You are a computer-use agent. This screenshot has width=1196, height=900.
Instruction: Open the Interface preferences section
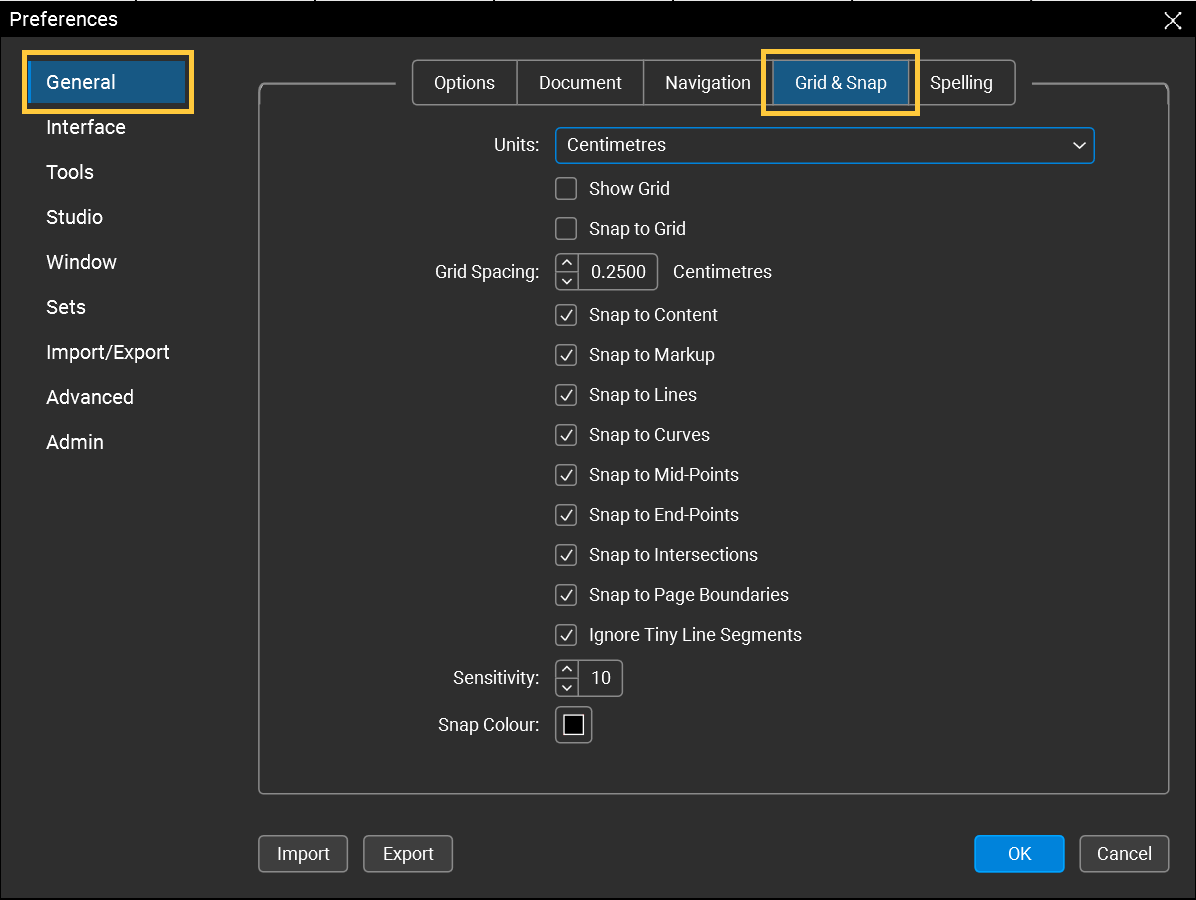click(85, 127)
